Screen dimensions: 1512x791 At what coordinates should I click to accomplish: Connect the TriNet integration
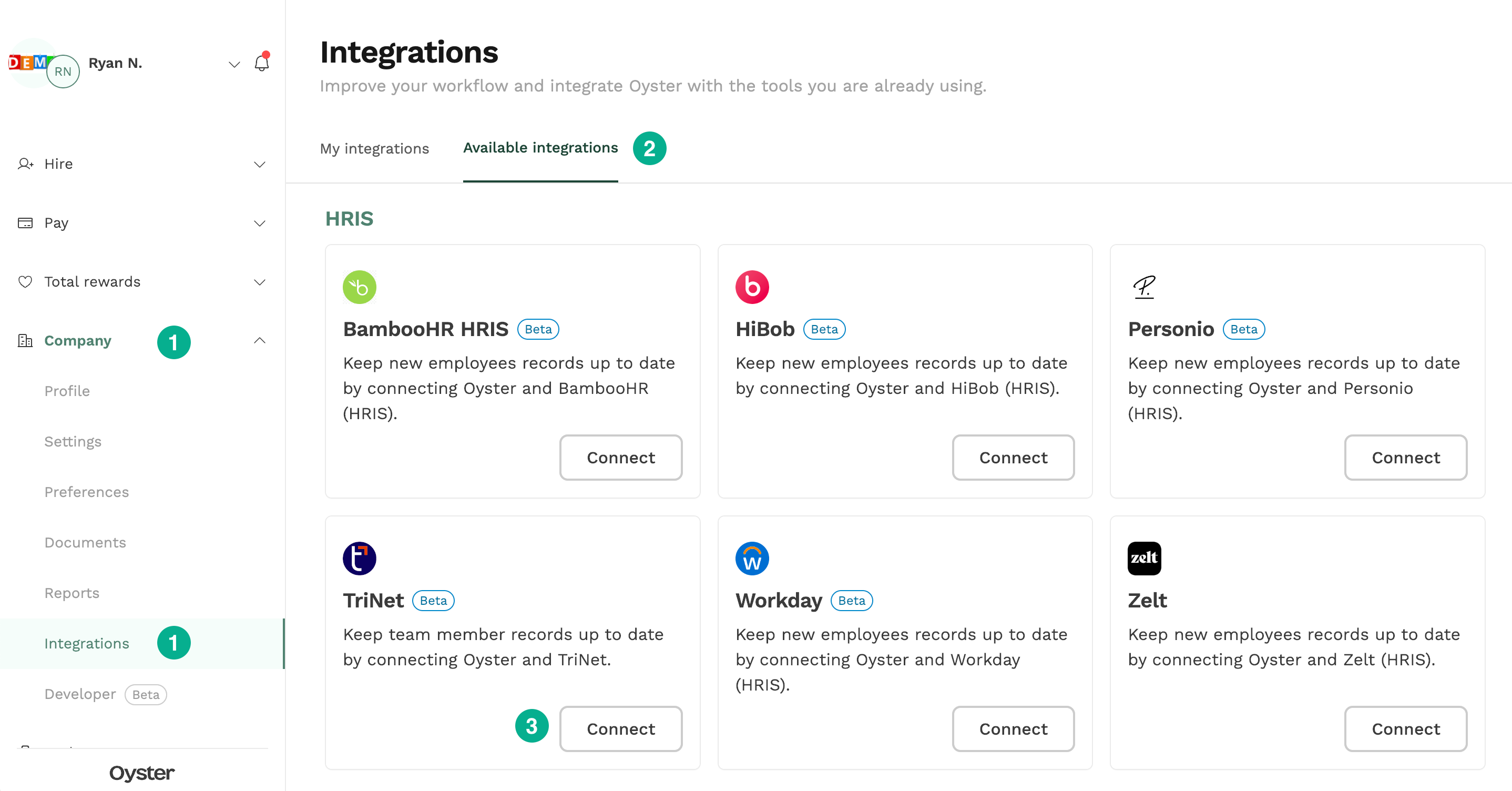[x=620, y=729]
